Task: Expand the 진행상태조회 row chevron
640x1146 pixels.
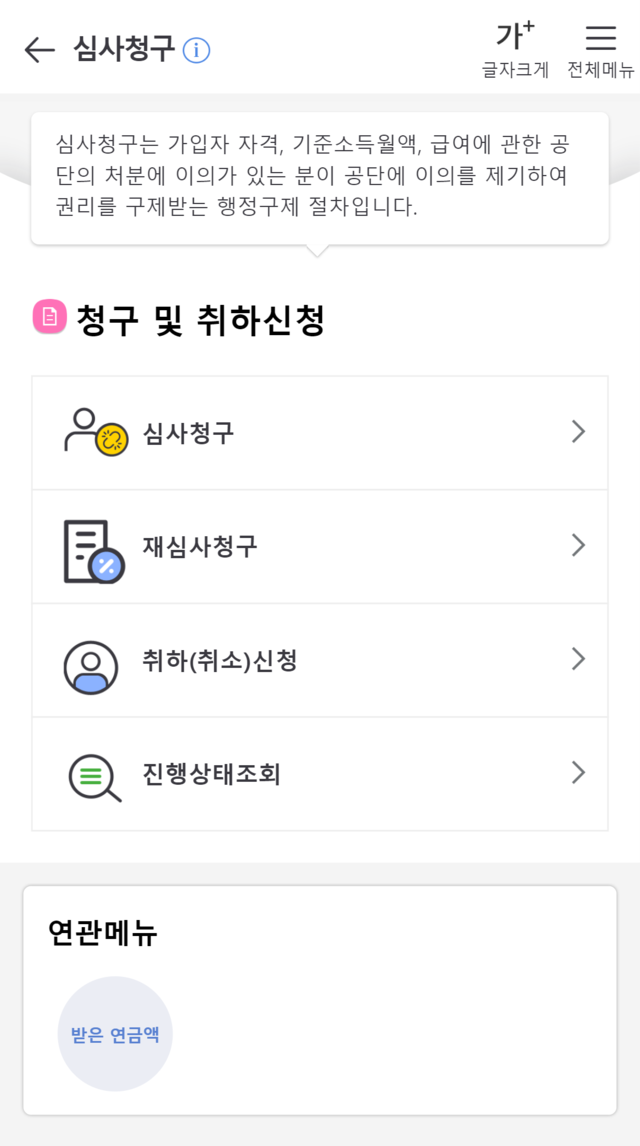Action: pos(578,773)
